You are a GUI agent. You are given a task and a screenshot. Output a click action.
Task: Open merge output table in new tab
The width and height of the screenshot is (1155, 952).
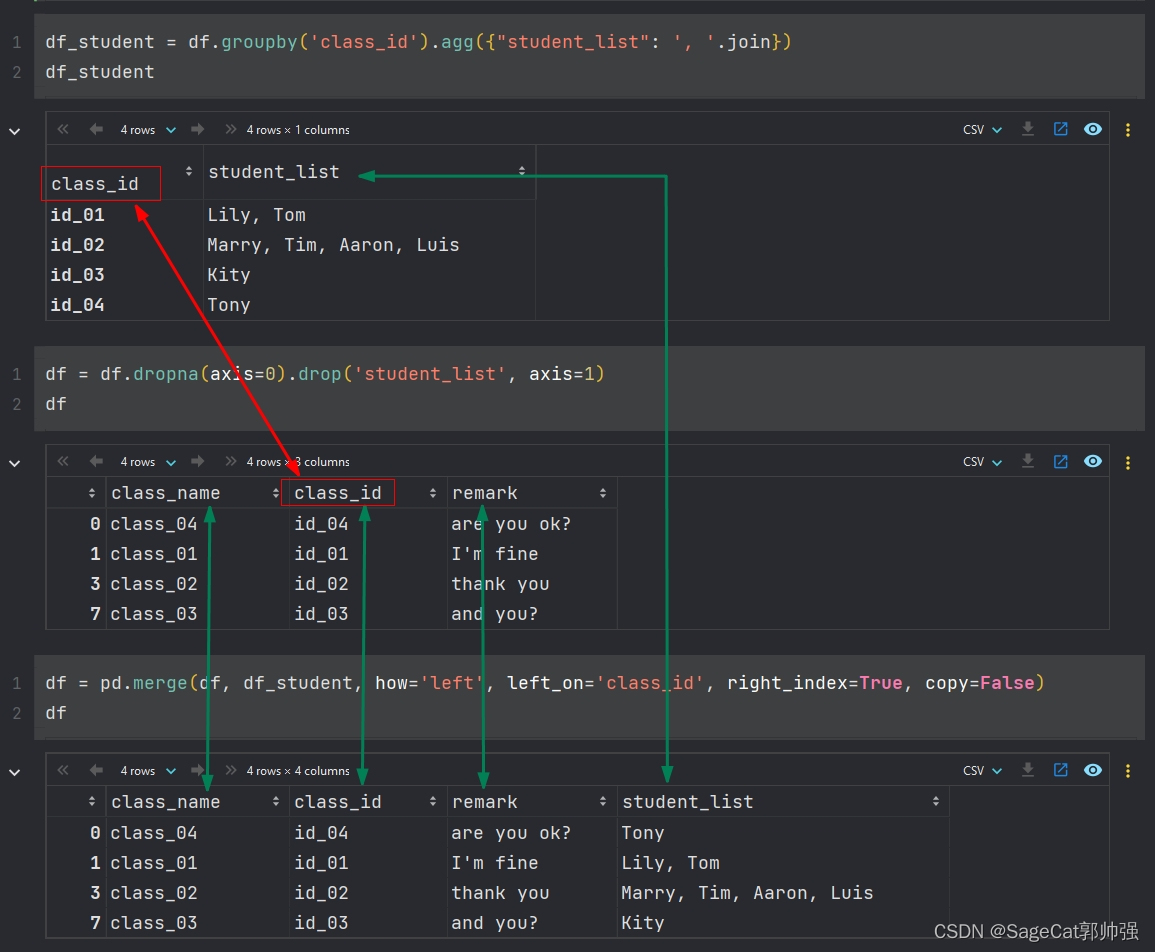pos(1061,770)
